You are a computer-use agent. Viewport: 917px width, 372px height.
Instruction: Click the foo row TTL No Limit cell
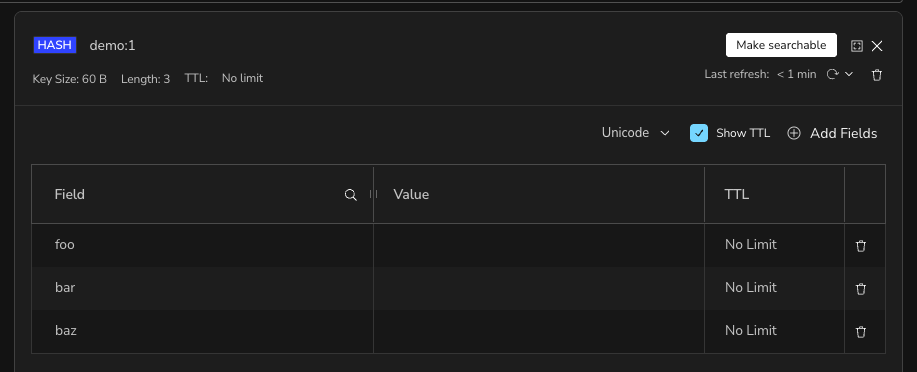[x=774, y=245]
